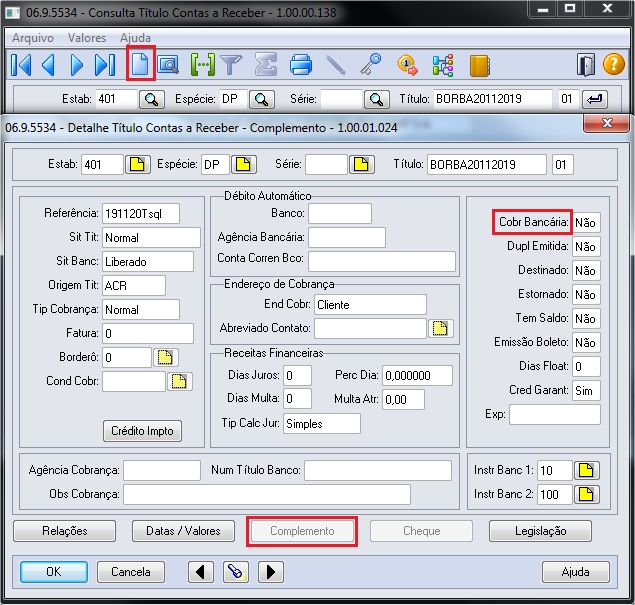
Task: Close the Detalhe Título Complemento dialog
Action: click(x=606, y=123)
